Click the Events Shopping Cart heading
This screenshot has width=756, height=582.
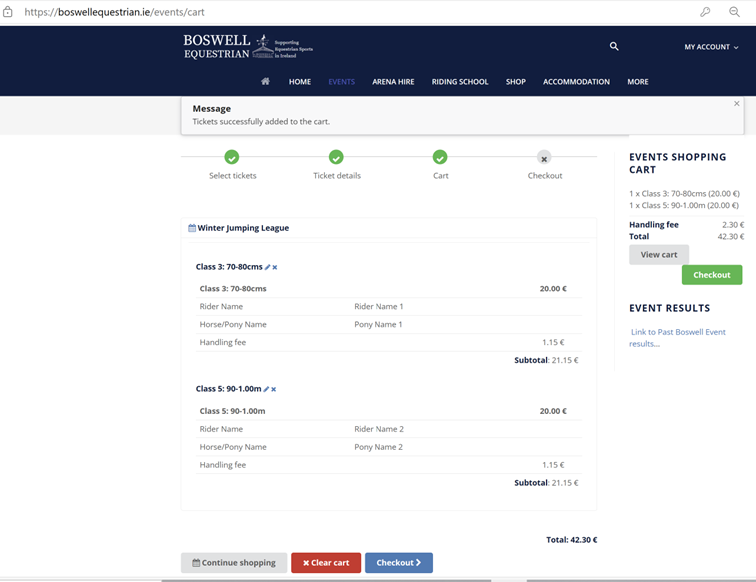point(677,163)
